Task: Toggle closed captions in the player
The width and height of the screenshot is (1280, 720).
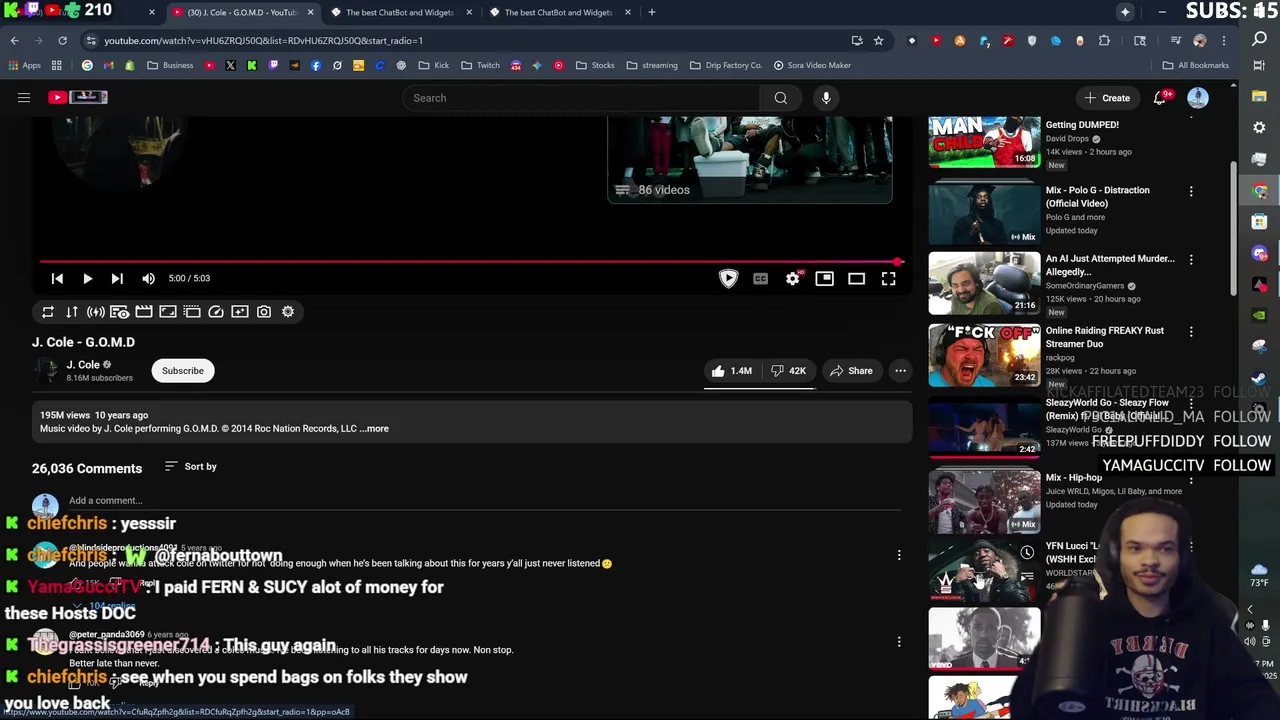Action: click(x=760, y=279)
